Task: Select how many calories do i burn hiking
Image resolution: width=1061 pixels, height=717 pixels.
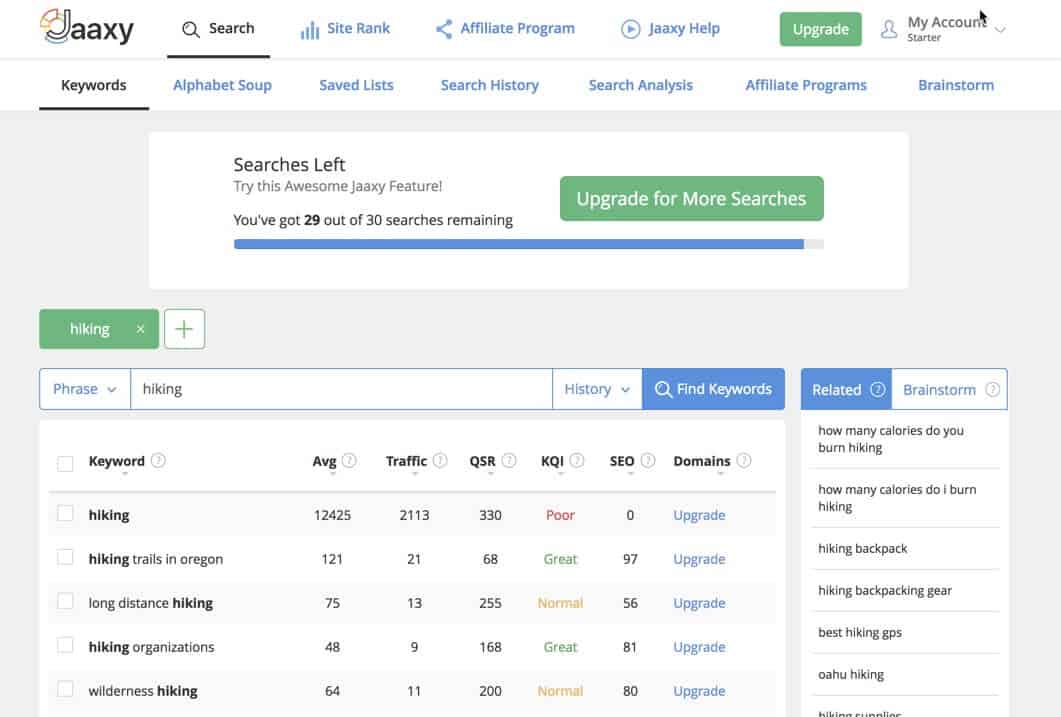Action: coord(897,498)
